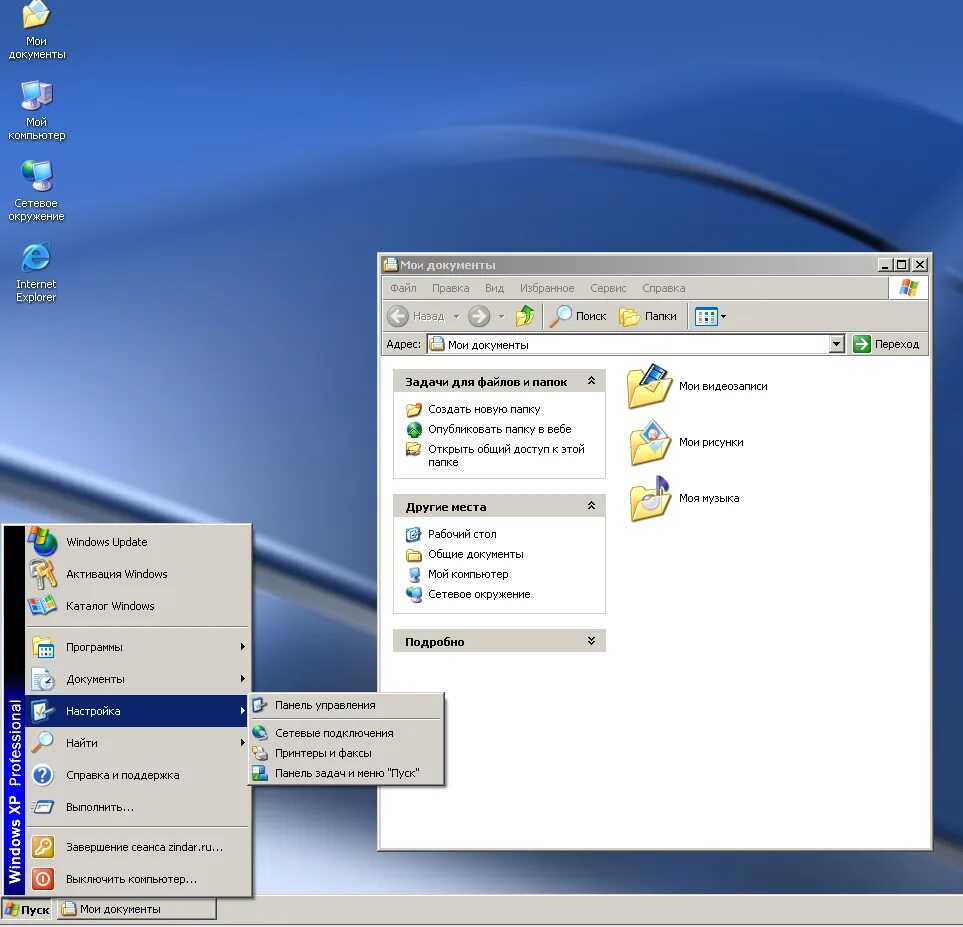The height and width of the screenshot is (927, 963).
Task: Open the Вид menu
Action: coord(494,288)
